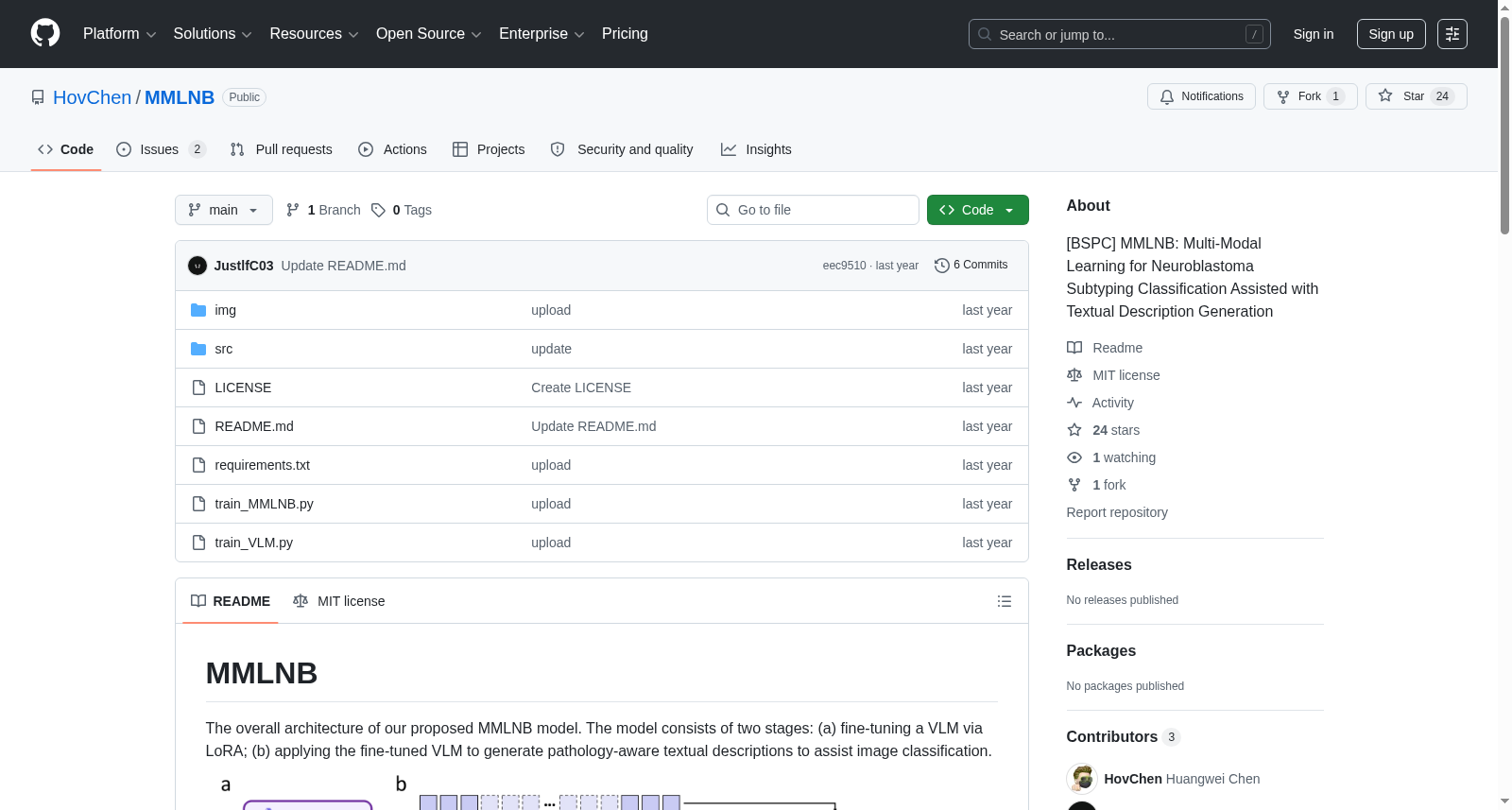Screen dimensions: 1512x810
Task: Switch to Security and quality tab
Action: point(622,149)
